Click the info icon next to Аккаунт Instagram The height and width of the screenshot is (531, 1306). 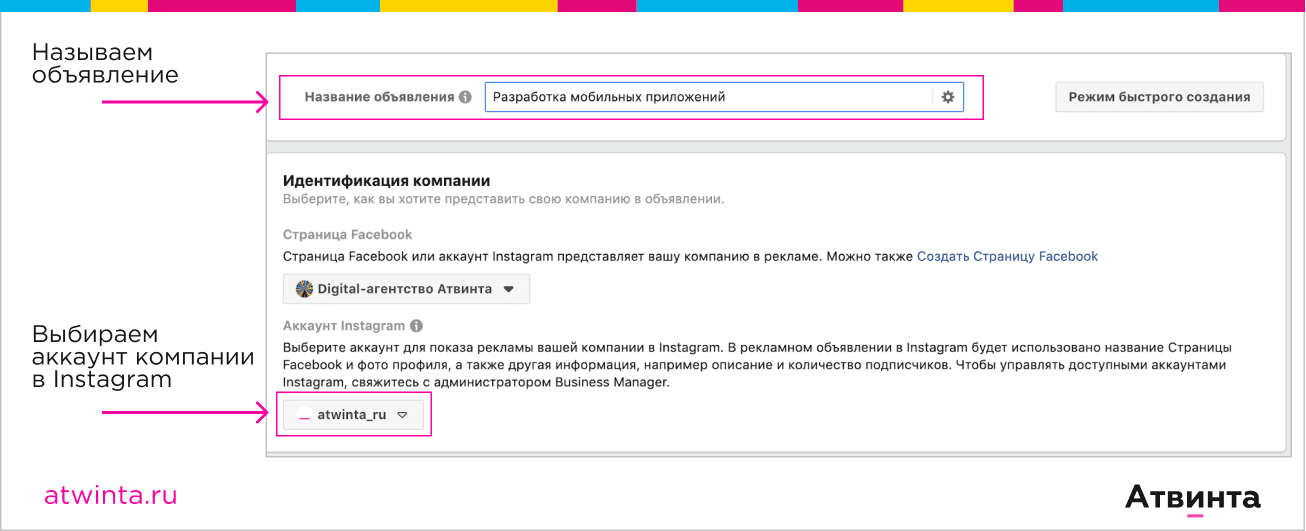416,326
